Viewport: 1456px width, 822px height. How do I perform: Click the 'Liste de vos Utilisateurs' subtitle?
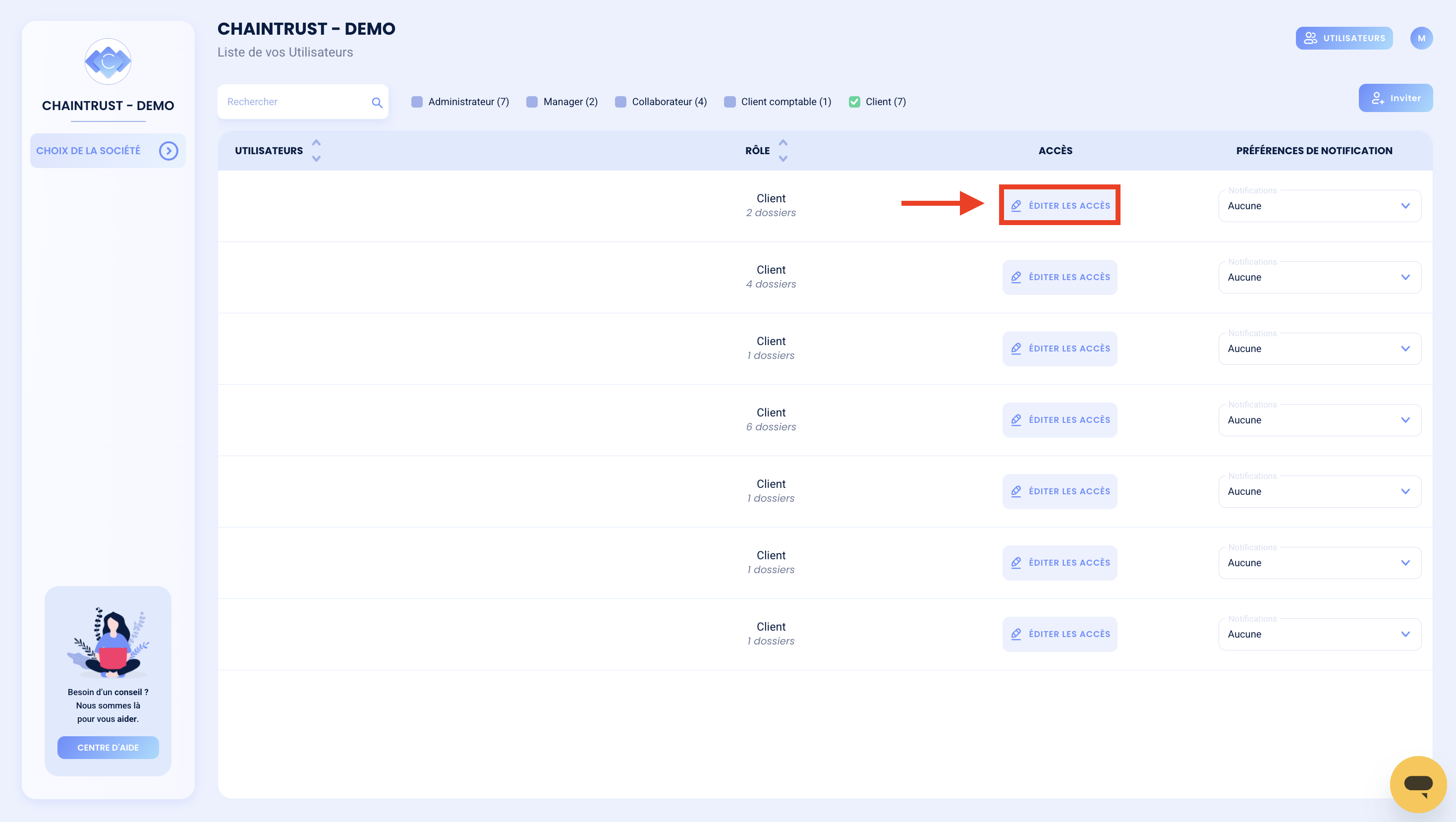(x=285, y=53)
